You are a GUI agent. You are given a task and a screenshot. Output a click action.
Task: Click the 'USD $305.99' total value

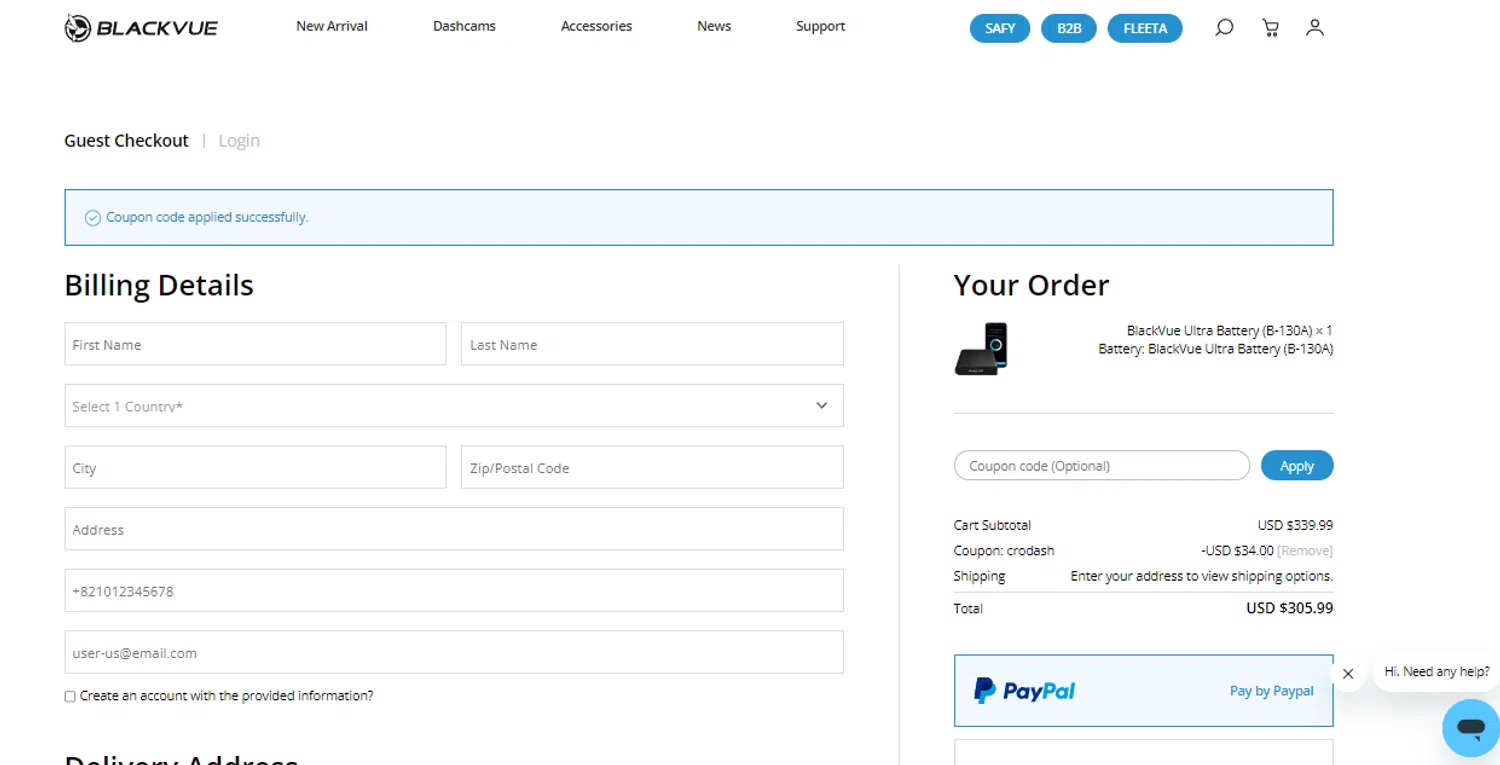pyautogui.click(x=1289, y=608)
